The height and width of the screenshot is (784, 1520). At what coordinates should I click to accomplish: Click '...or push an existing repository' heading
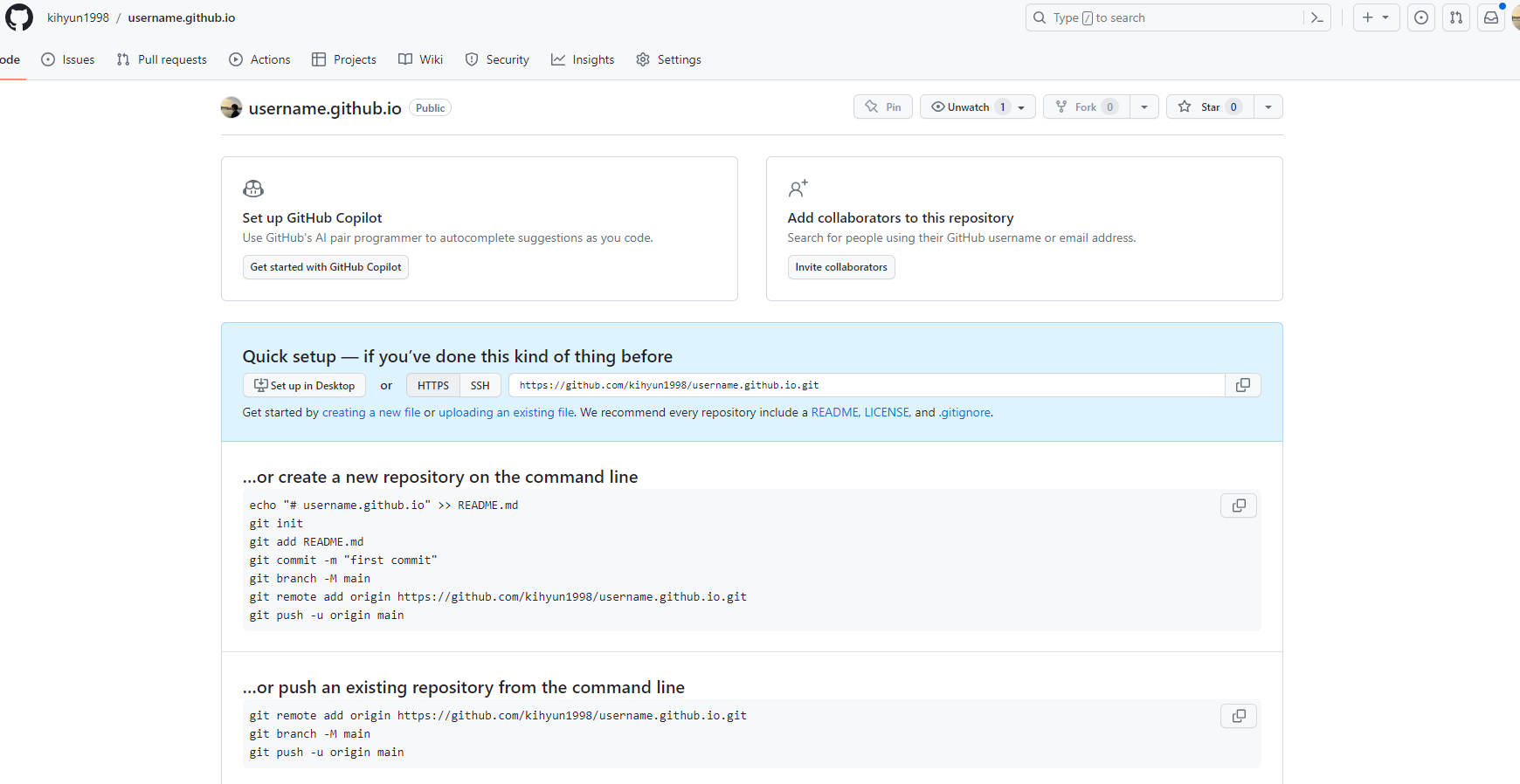click(464, 688)
